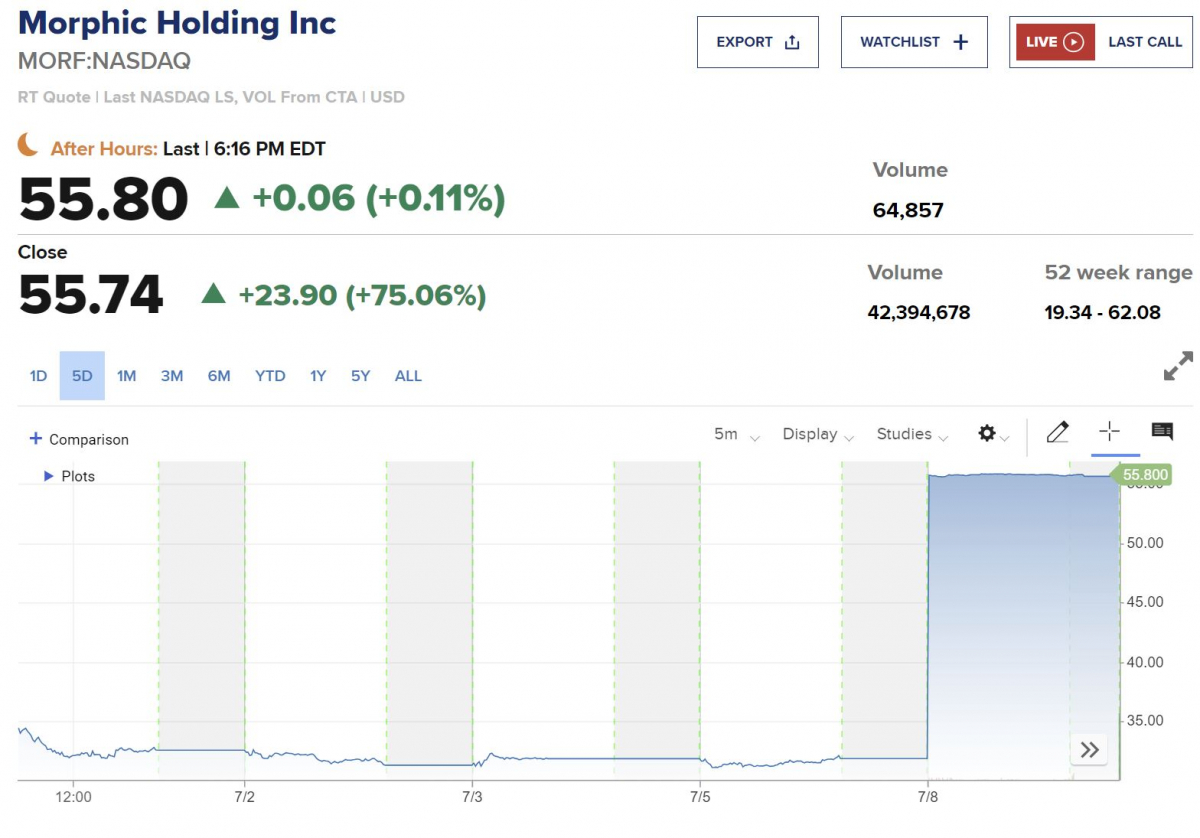Select the 1M time range
The width and height of the screenshot is (1200, 838).
(x=126, y=376)
